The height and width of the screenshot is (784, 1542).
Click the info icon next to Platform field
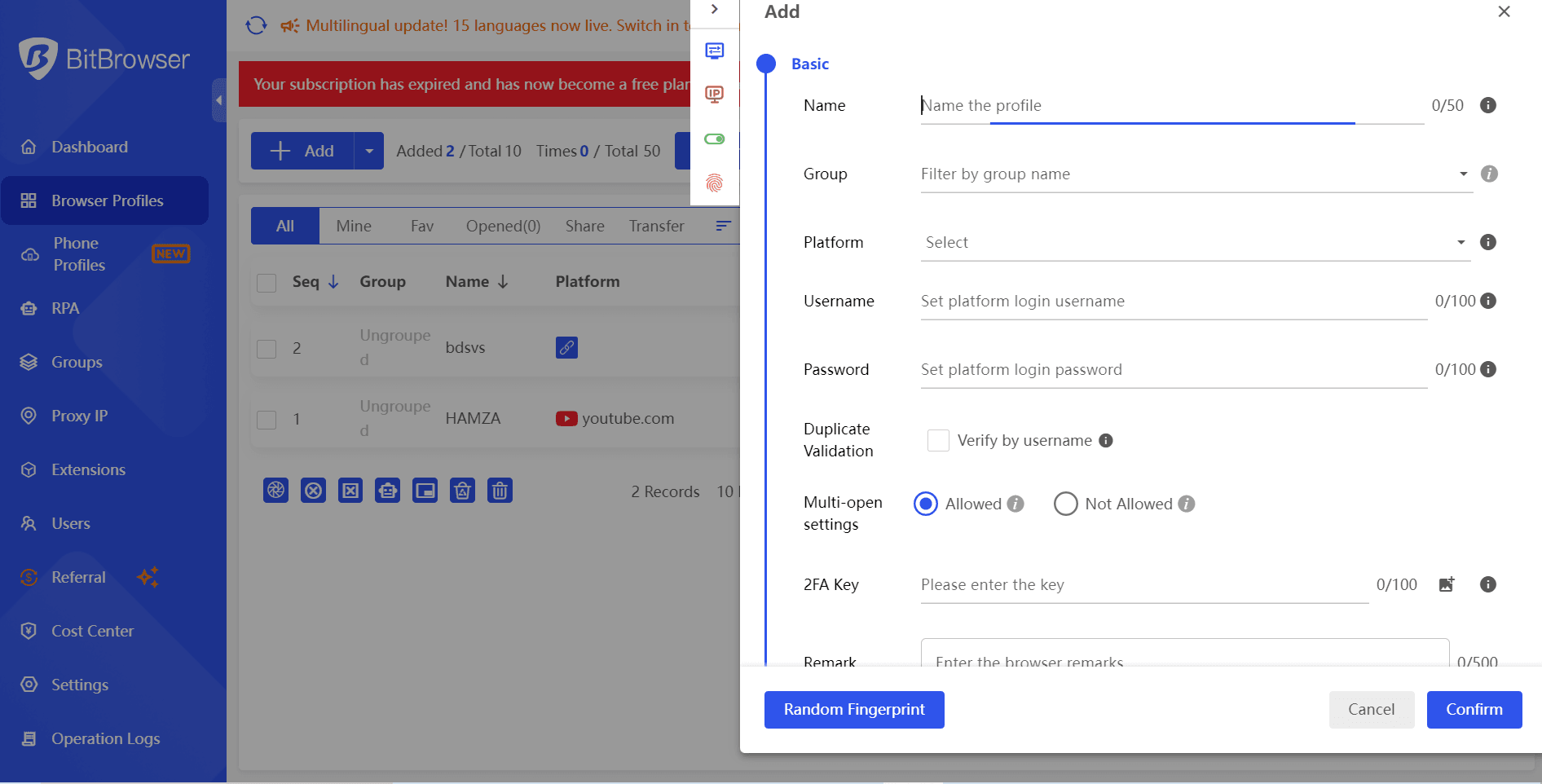click(1487, 242)
